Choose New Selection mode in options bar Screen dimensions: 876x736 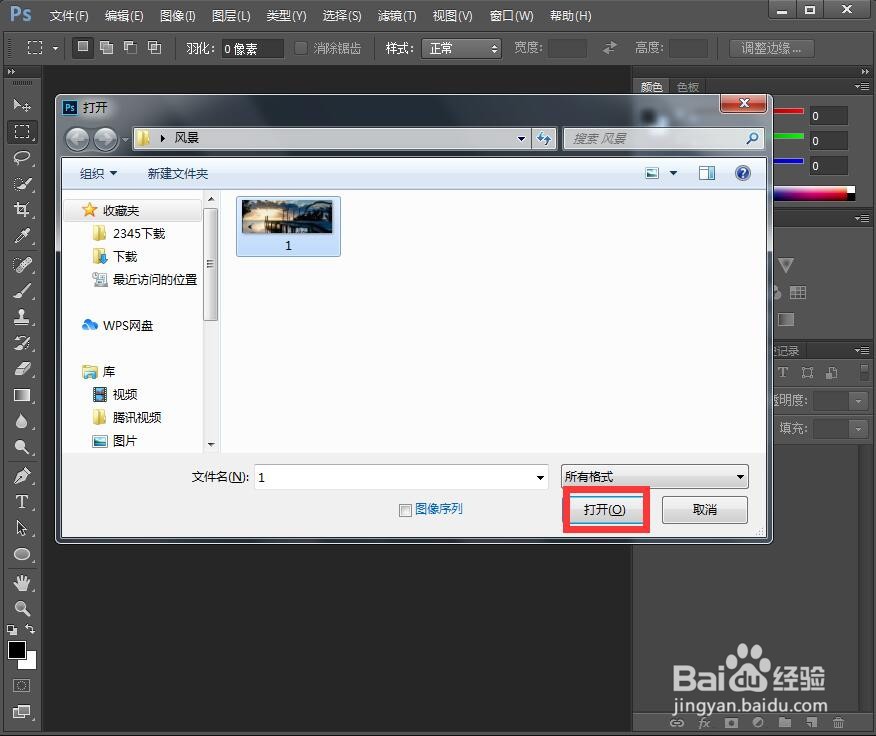83,48
